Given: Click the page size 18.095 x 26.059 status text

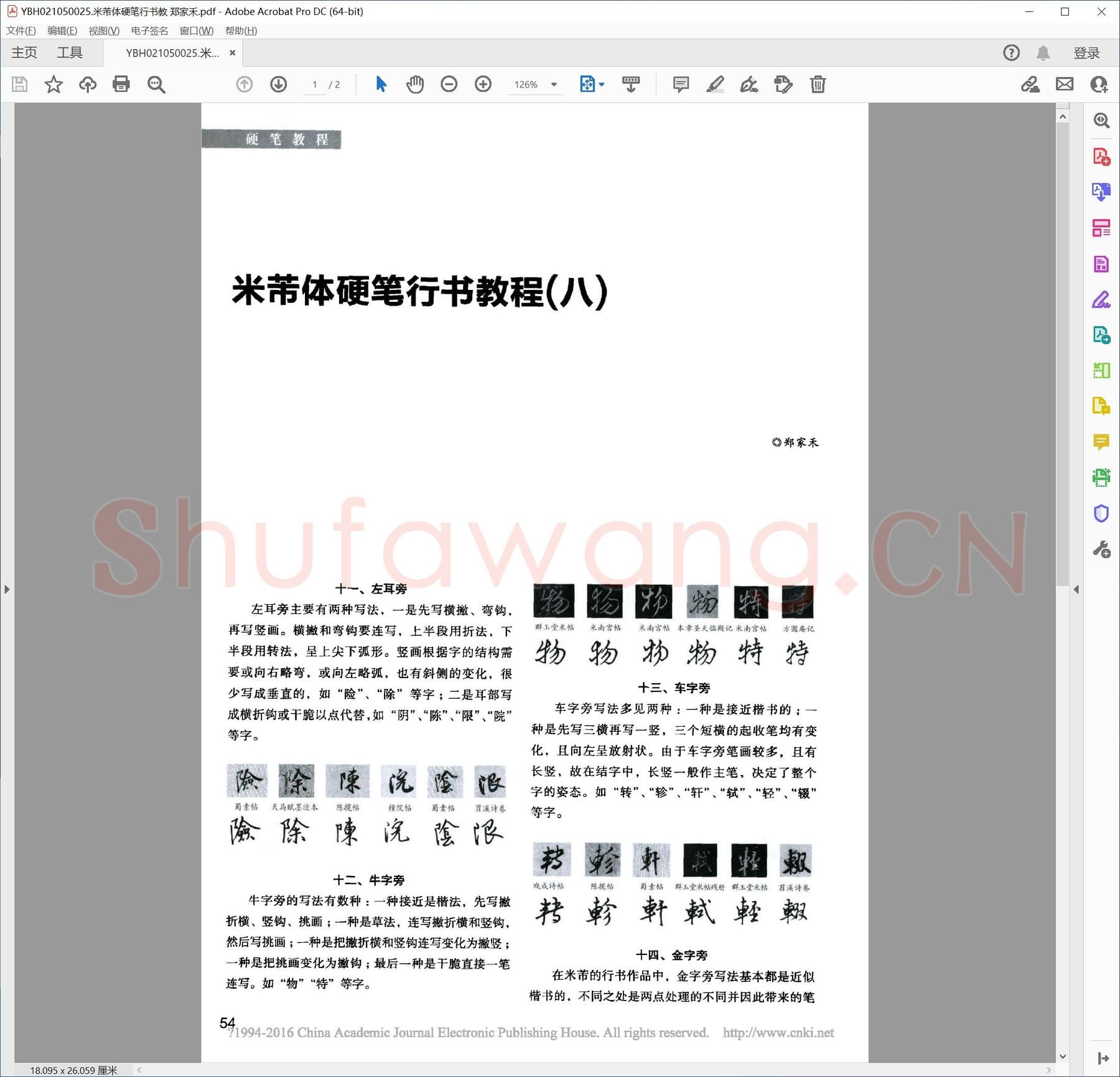Looking at the screenshot, I should click(x=73, y=1070).
